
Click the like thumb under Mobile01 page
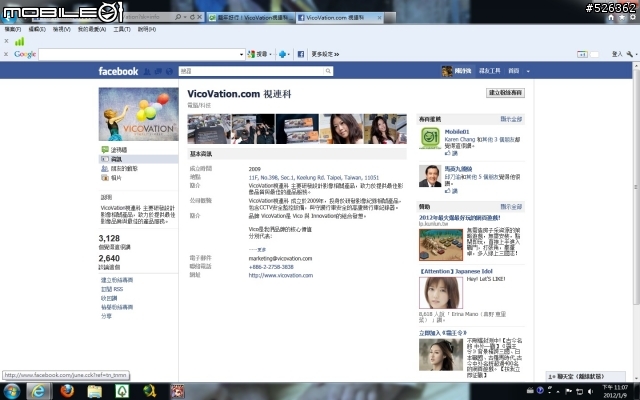pyautogui.click(x=448, y=153)
